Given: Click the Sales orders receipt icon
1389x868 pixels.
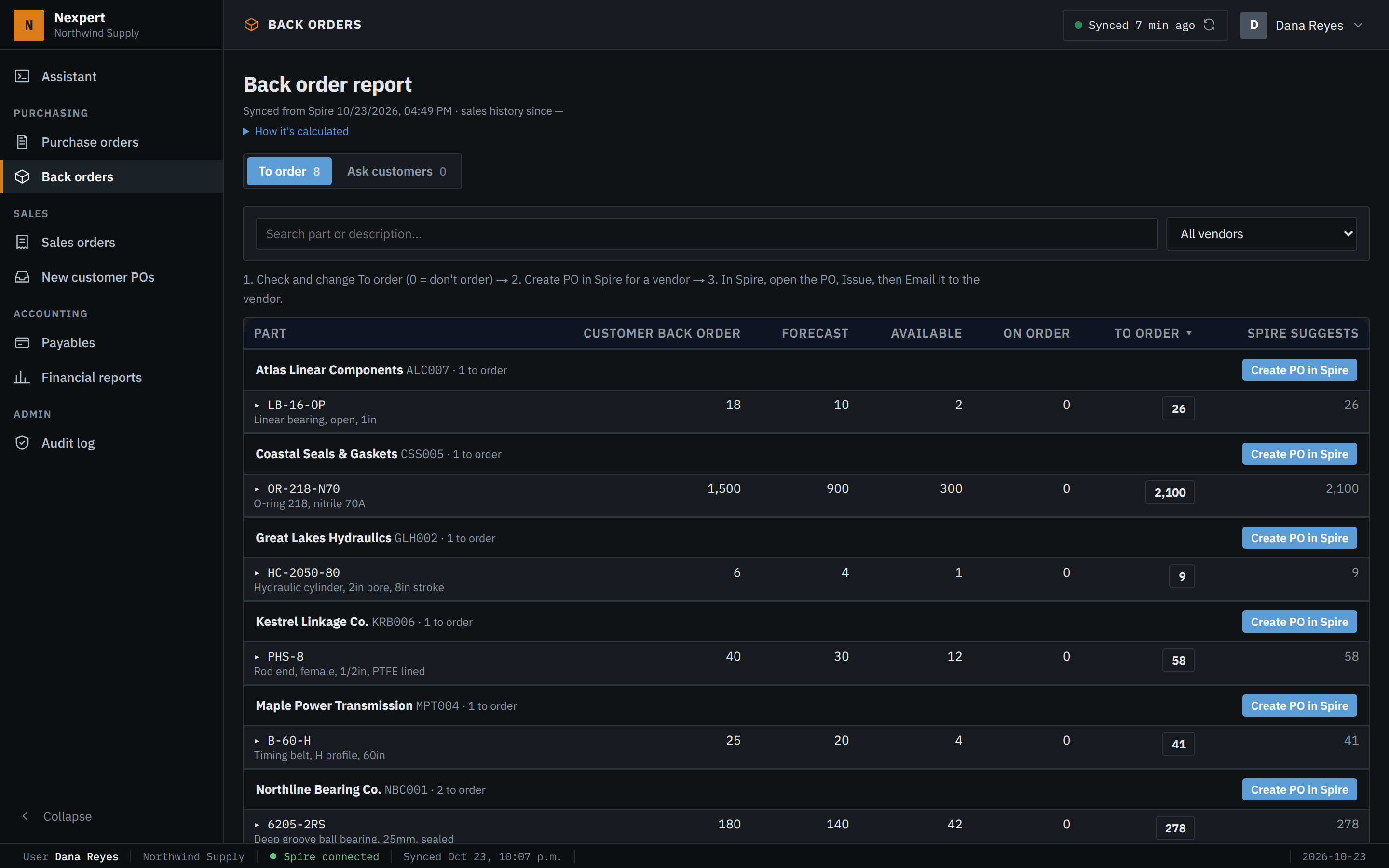Looking at the screenshot, I should tap(22, 242).
